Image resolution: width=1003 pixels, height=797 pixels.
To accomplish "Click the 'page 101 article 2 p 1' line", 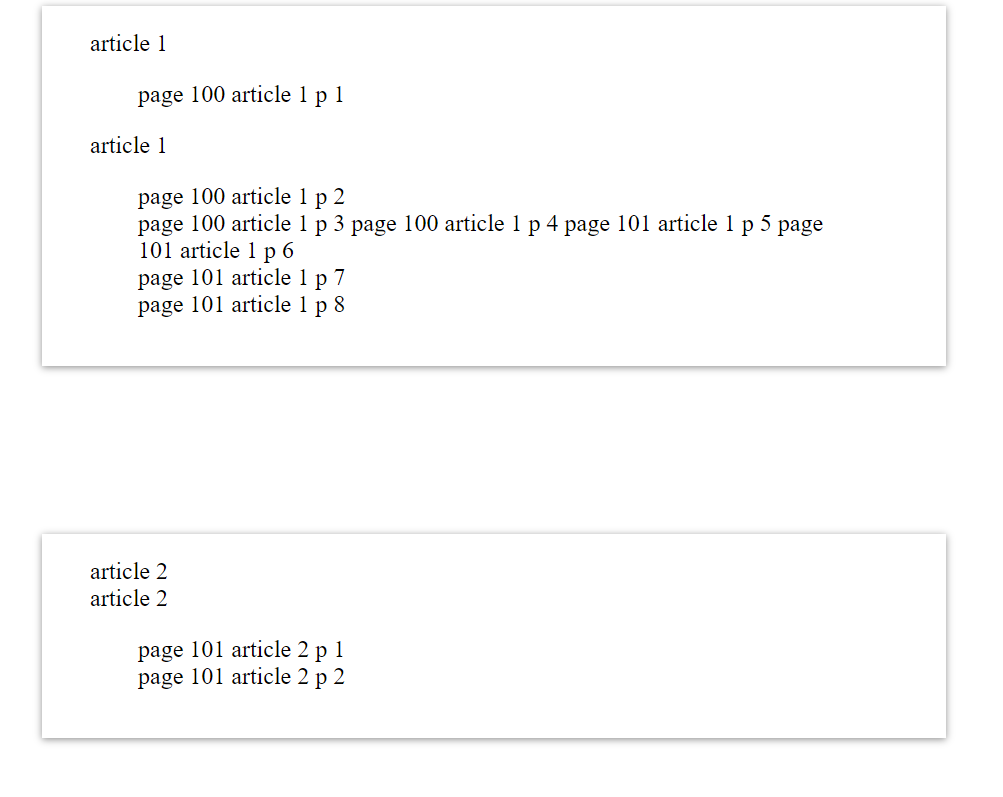I will pyautogui.click(x=241, y=650).
